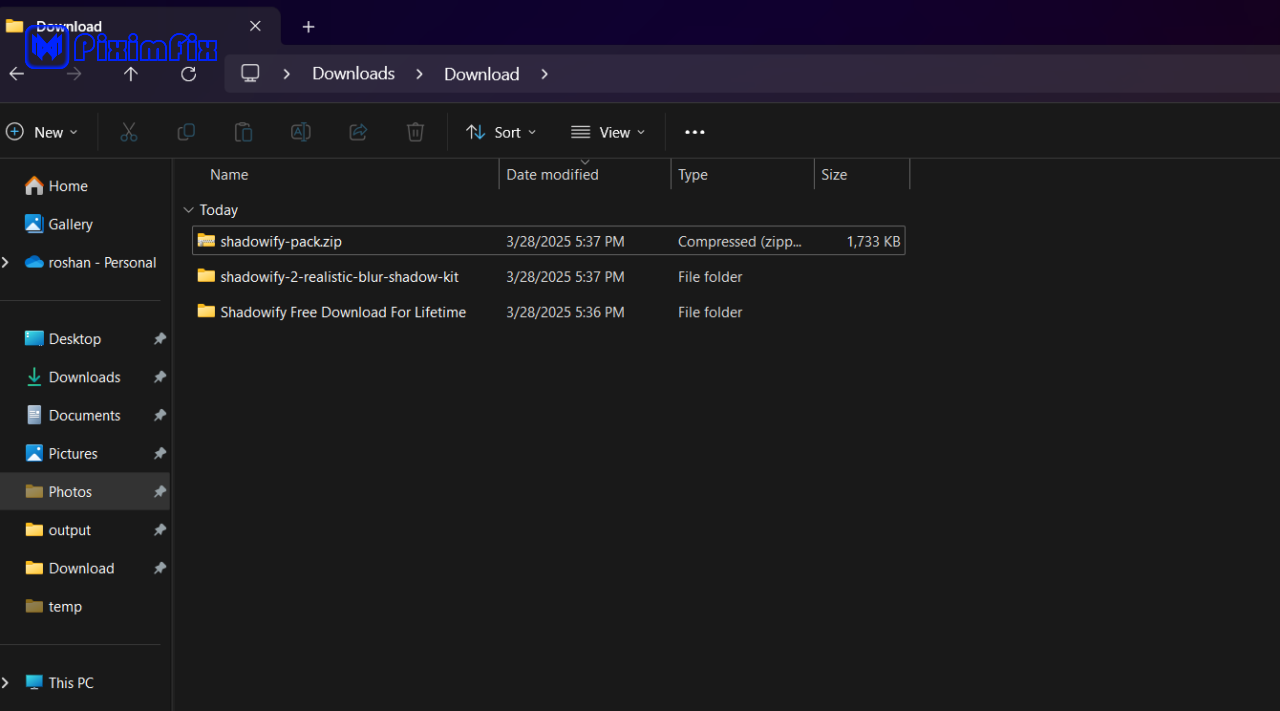
Task: Unpin Downloads from Quick access
Action: (x=159, y=377)
